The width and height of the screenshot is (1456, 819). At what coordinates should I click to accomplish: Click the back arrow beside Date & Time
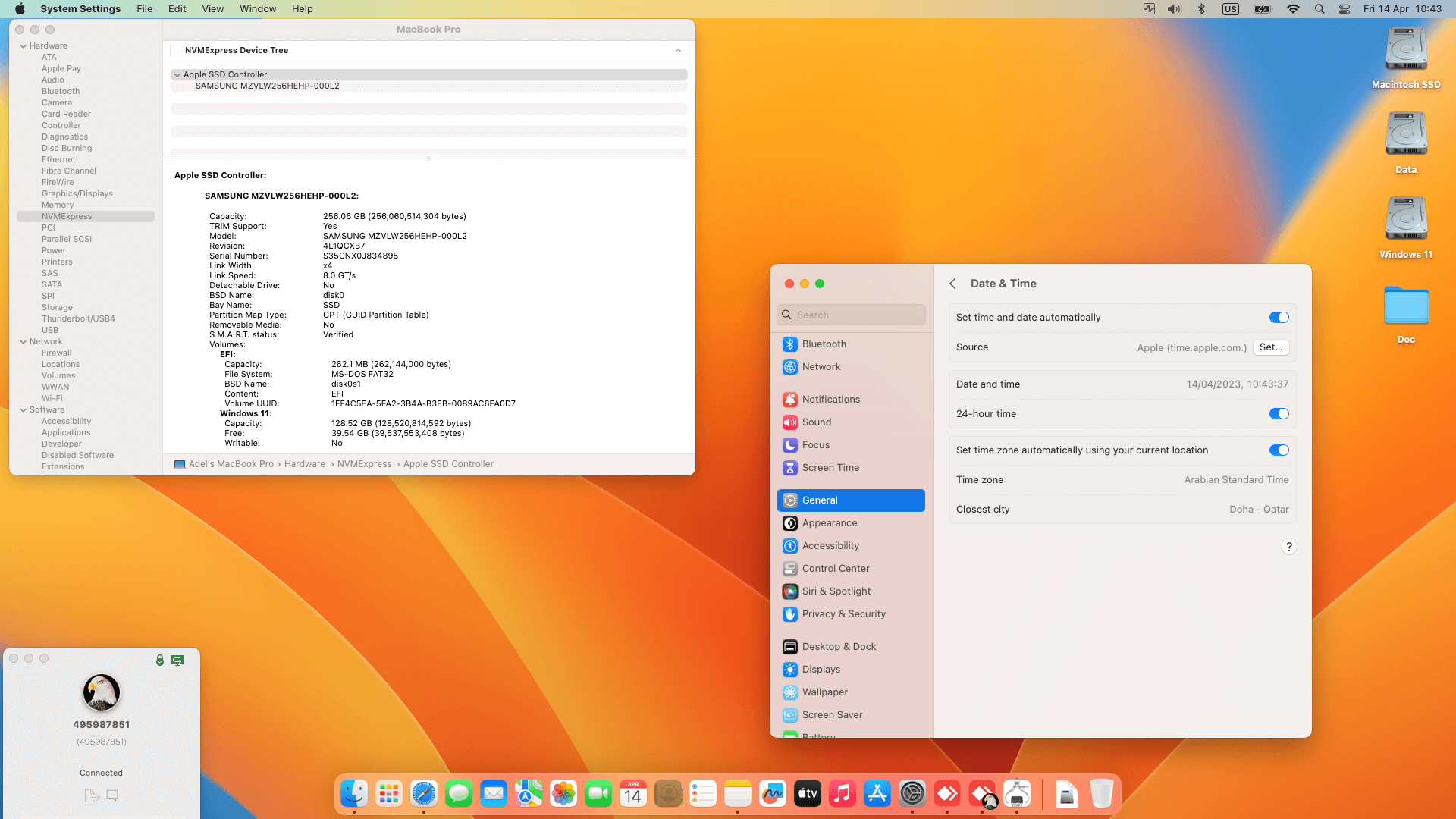(x=952, y=284)
